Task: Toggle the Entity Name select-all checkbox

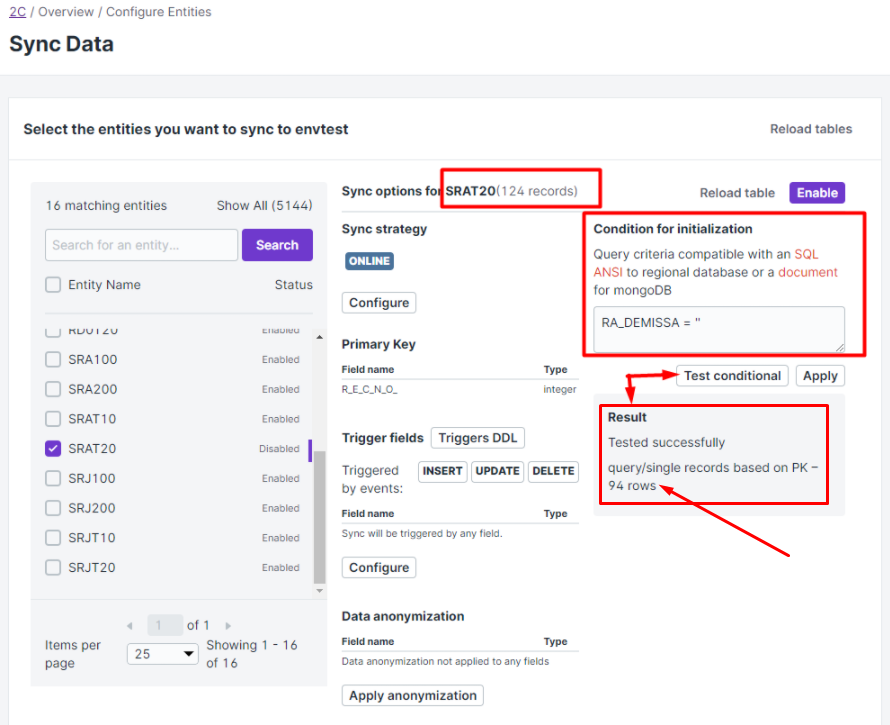Action: pos(53,285)
